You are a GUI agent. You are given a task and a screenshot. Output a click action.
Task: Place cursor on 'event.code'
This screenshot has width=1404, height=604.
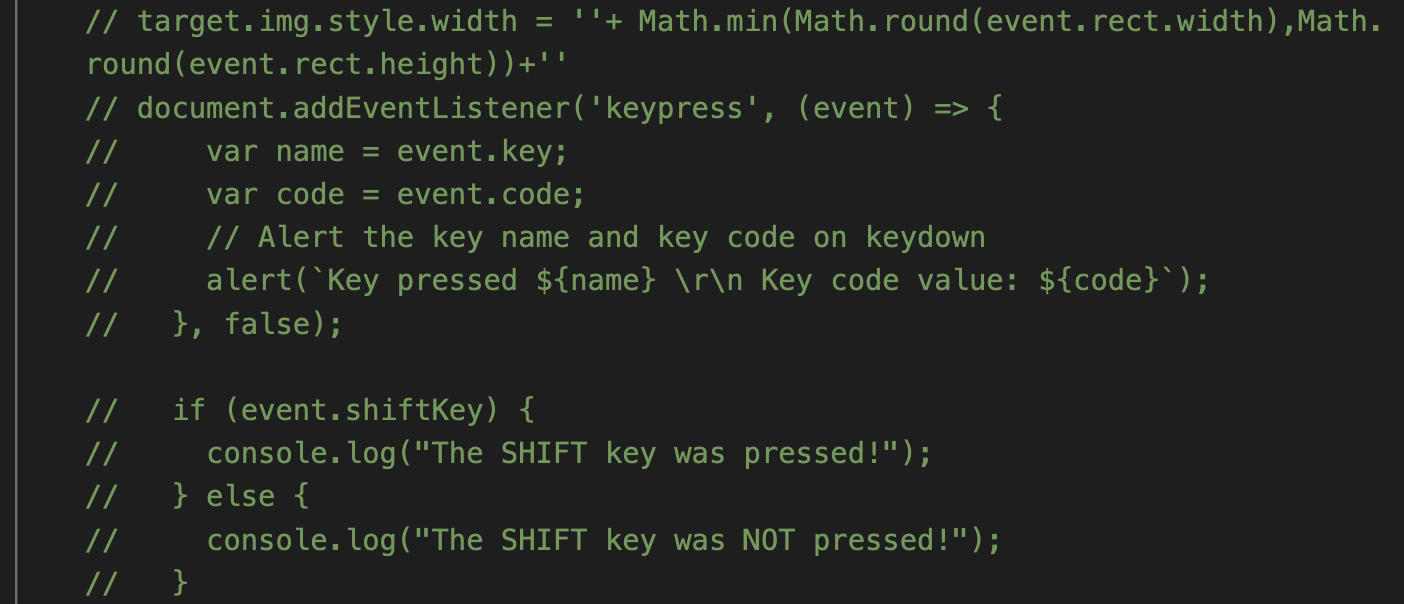pyautogui.click(x=484, y=194)
